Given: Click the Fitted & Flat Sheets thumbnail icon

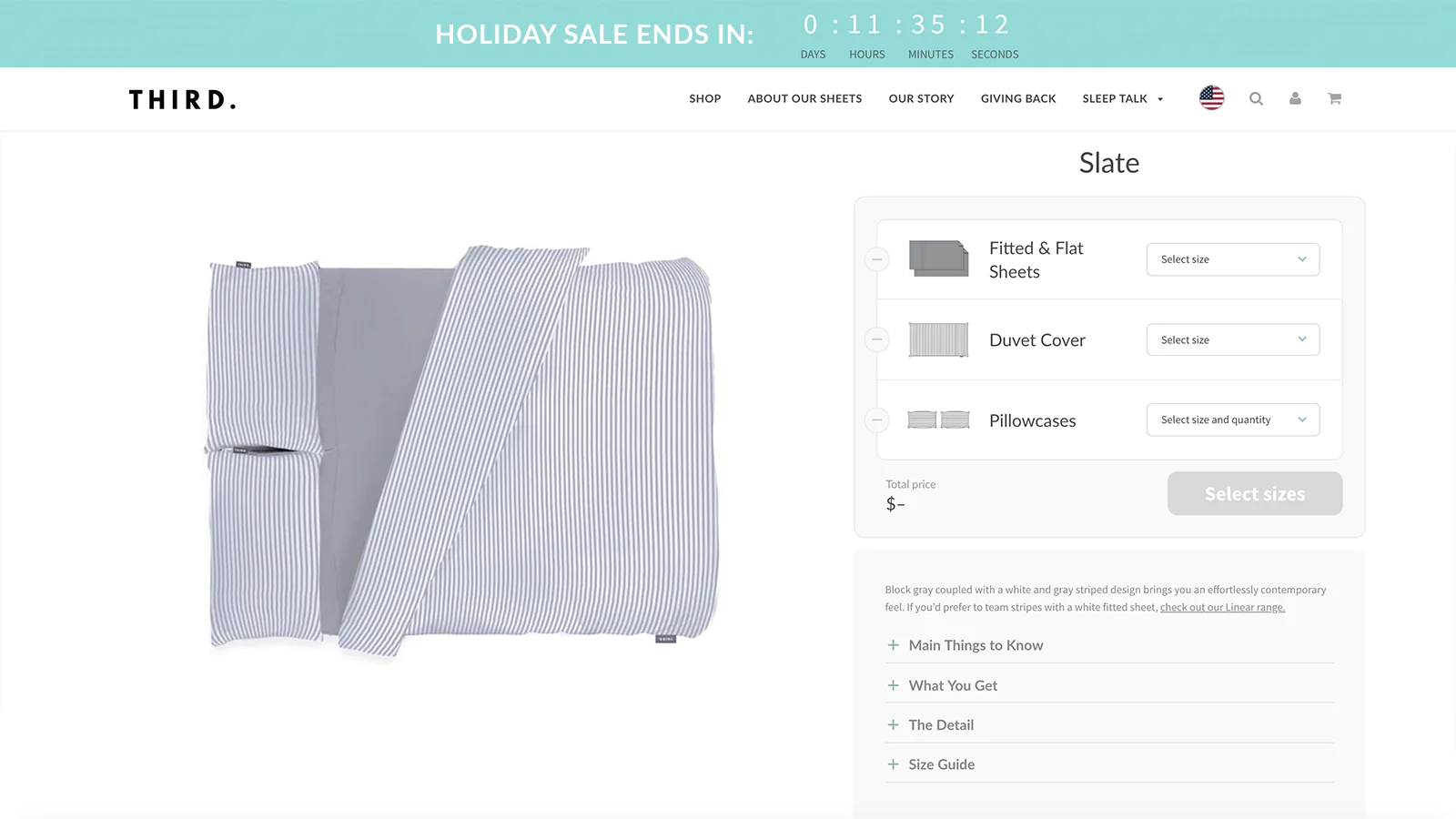Looking at the screenshot, I should (938, 258).
